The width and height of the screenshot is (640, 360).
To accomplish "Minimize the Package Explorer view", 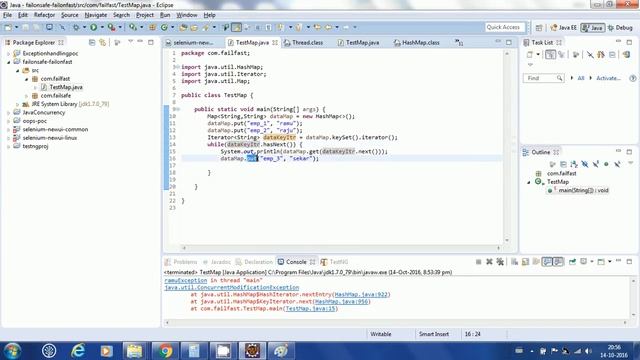I will (x=140, y=42).
